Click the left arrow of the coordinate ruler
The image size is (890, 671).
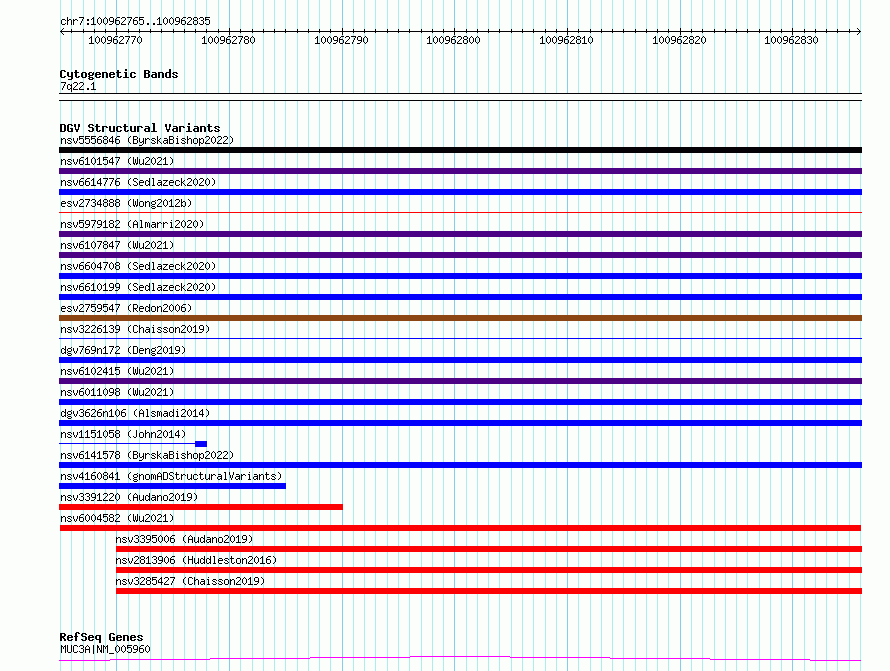point(62,32)
